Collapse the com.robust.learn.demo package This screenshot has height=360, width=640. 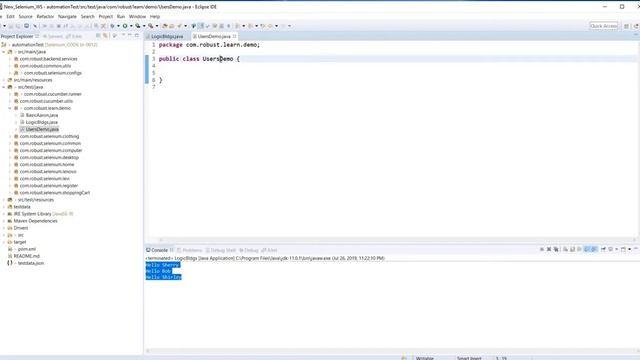pos(10,108)
